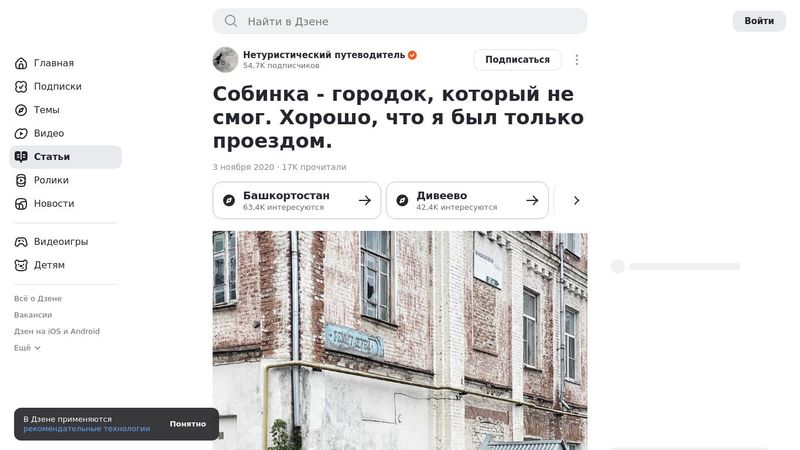The width and height of the screenshot is (800, 450).
Task: Open the Главная home icon
Action: tap(21, 63)
